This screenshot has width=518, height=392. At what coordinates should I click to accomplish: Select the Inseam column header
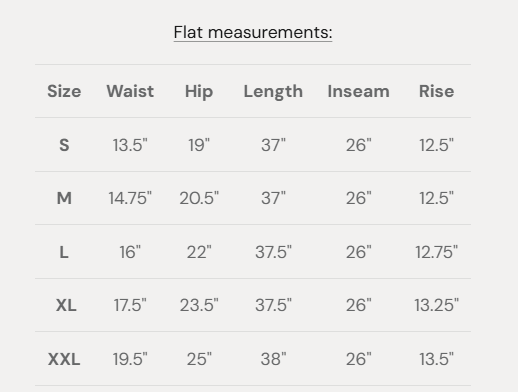pos(358,91)
